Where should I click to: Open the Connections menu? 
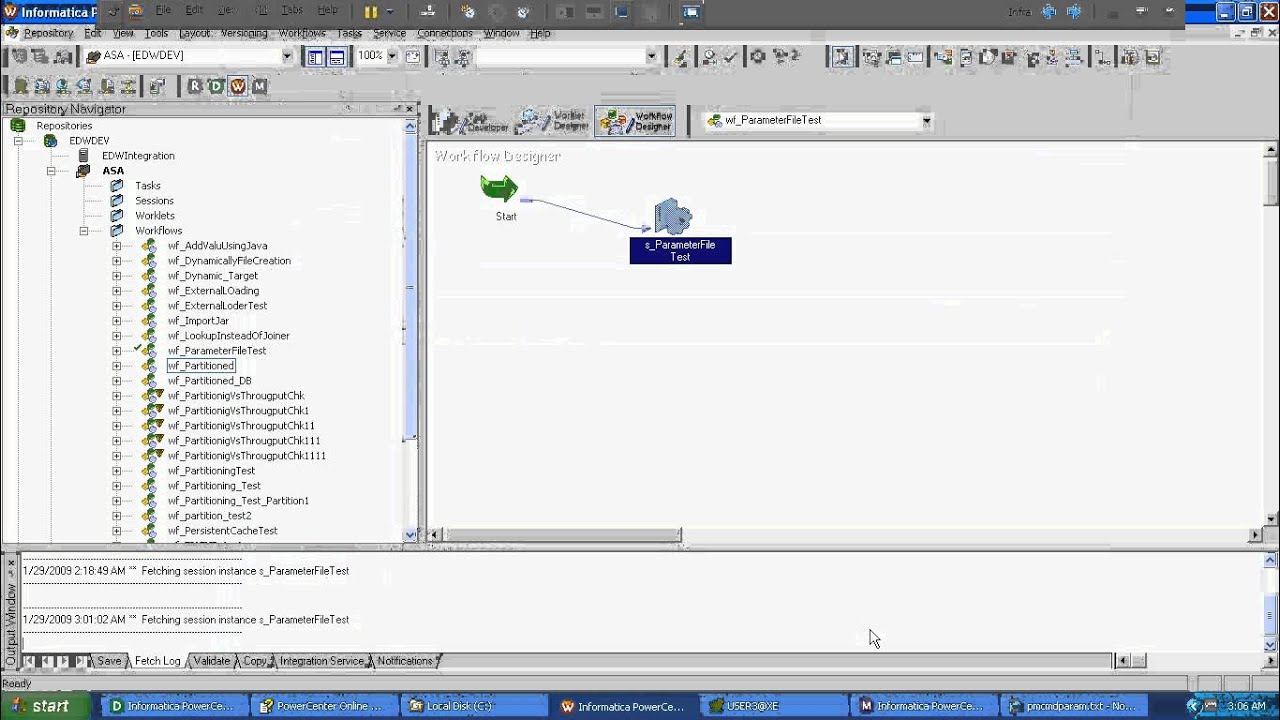click(x=444, y=33)
